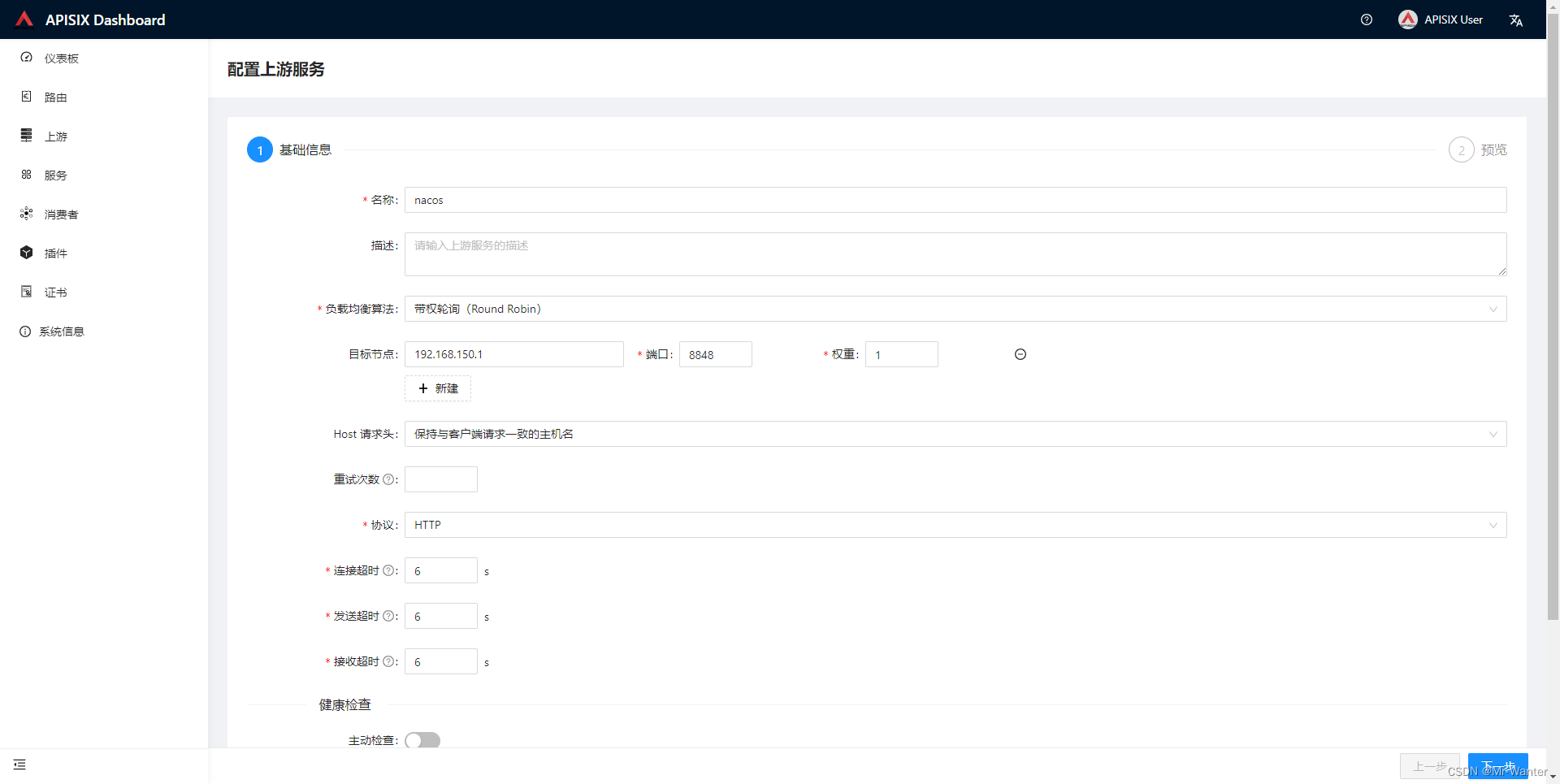Click the 基础信息 step label
This screenshot has height=784, width=1560.
tap(305, 149)
